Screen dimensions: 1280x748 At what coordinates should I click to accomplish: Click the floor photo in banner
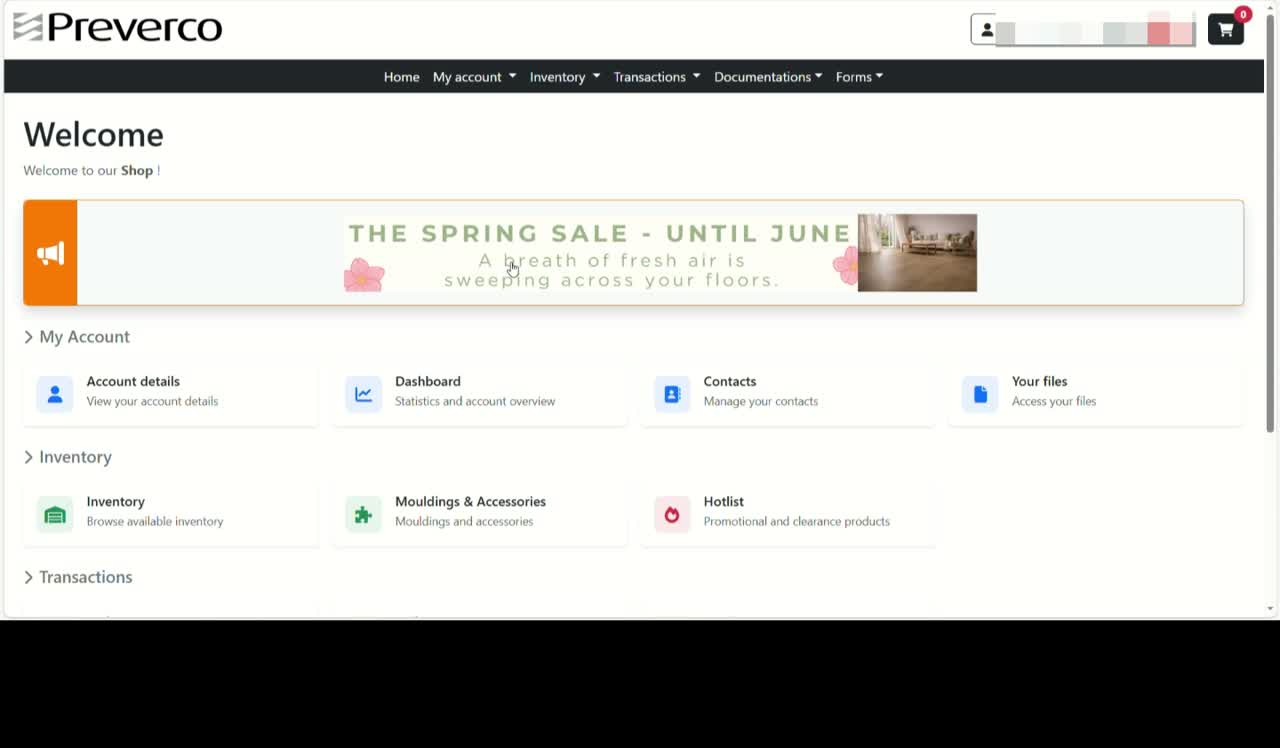(x=917, y=253)
